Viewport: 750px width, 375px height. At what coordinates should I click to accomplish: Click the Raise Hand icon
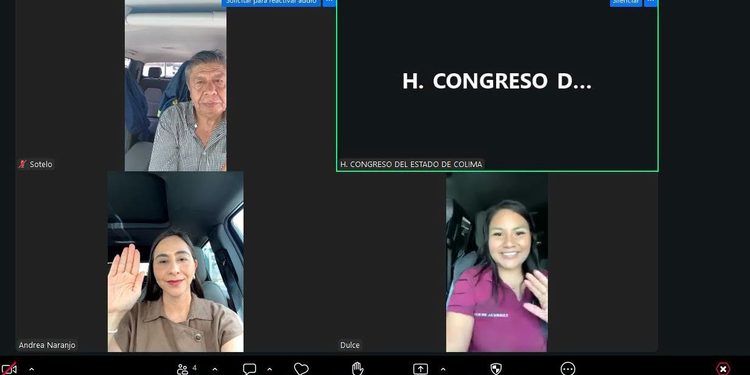pos(357,369)
